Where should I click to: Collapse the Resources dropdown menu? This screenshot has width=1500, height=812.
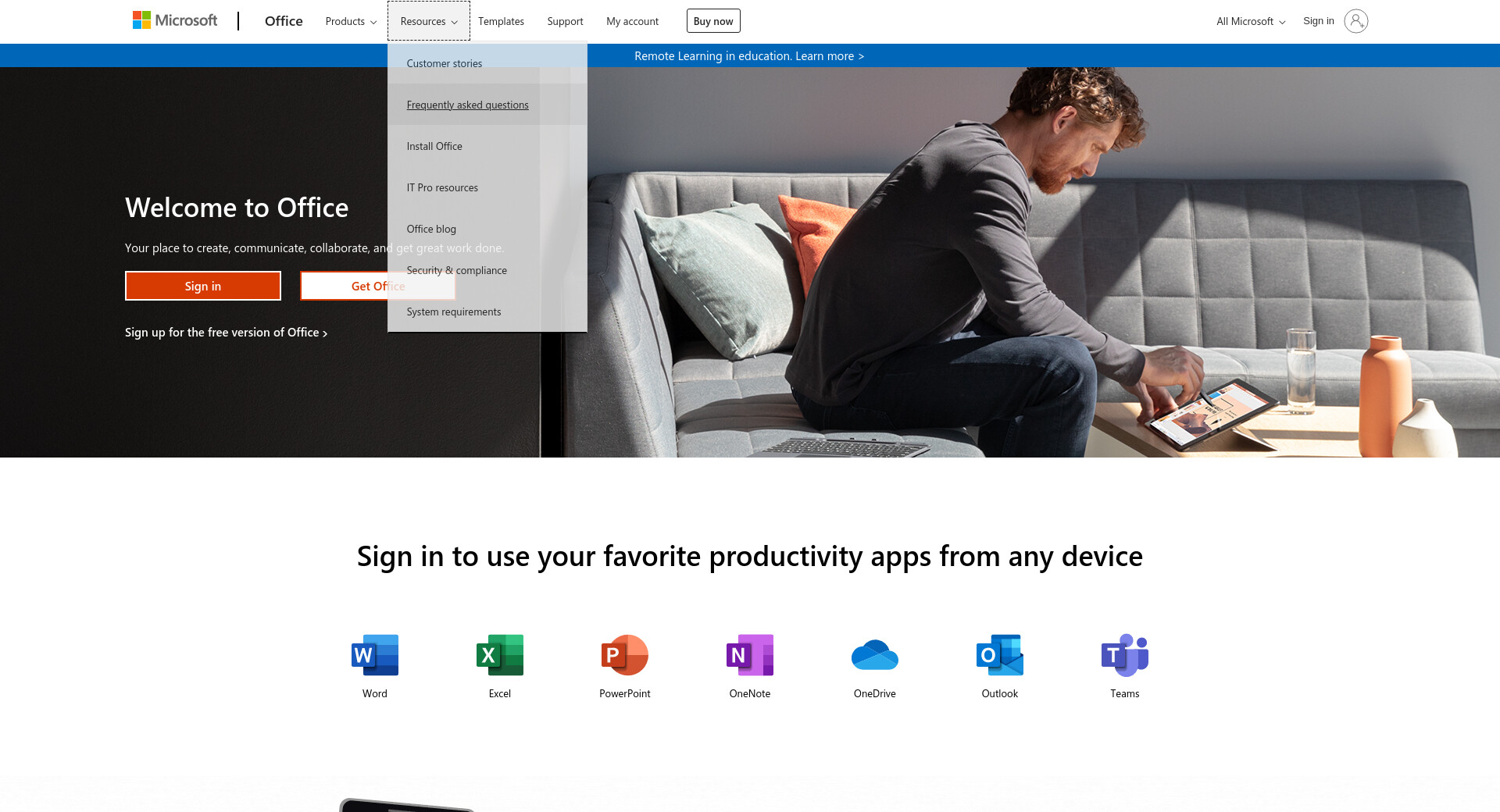(x=428, y=21)
